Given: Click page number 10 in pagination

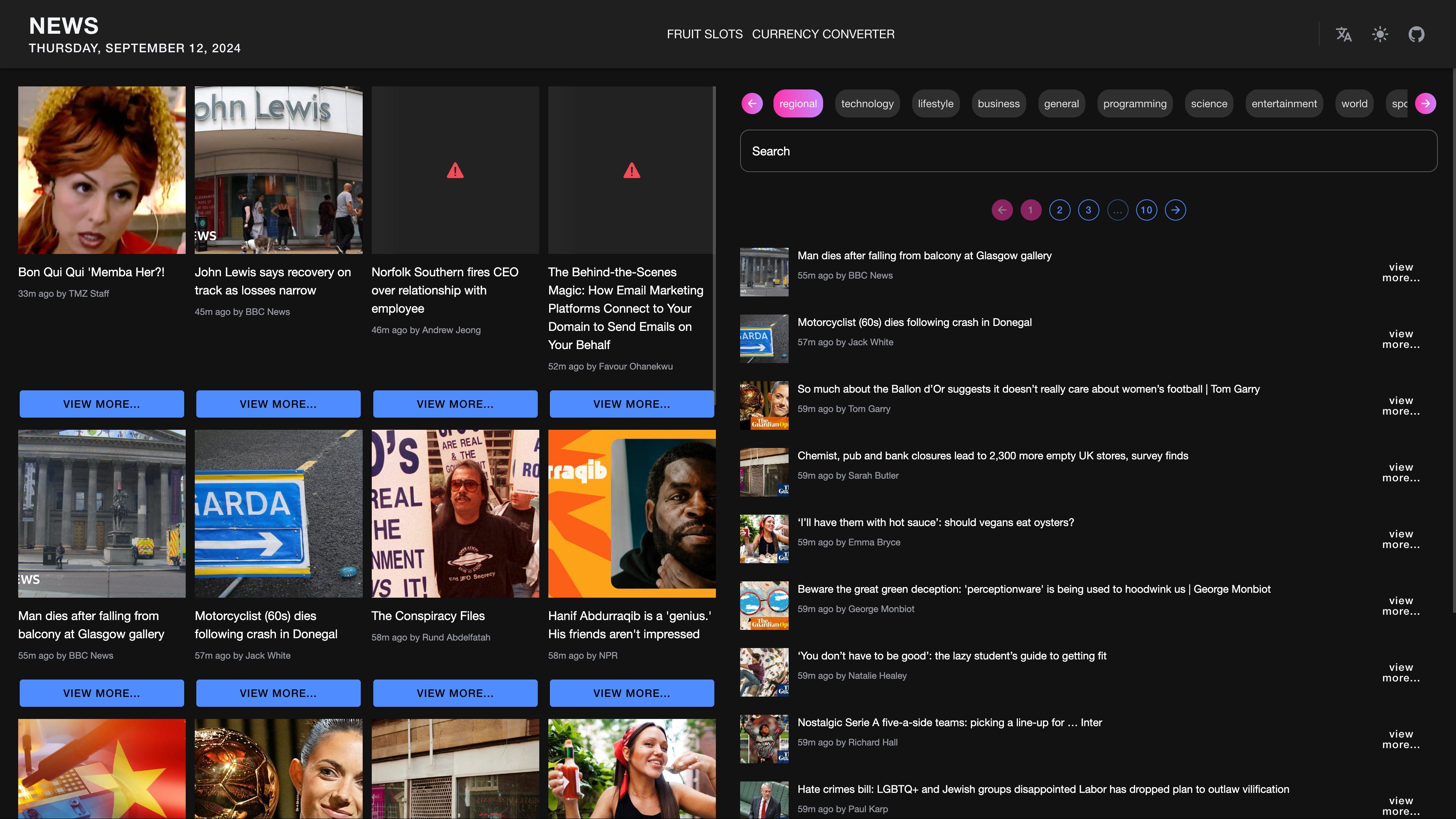Looking at the screenshot, I should tap(1146, 209).
